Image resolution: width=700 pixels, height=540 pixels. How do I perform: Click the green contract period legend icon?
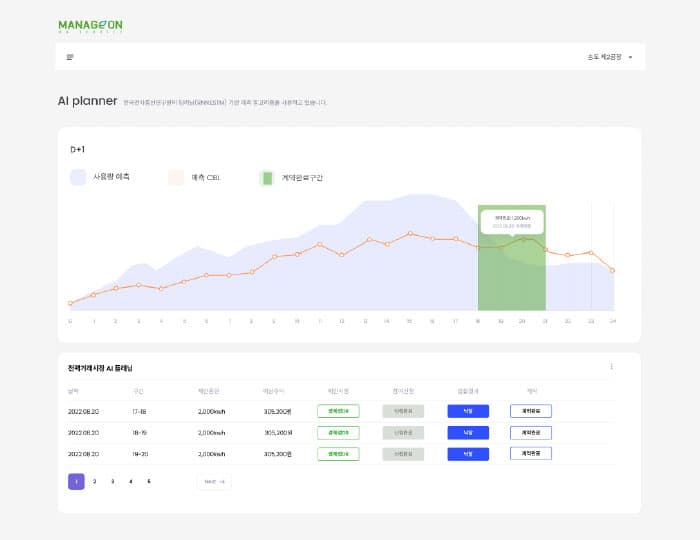coord(267,178)
